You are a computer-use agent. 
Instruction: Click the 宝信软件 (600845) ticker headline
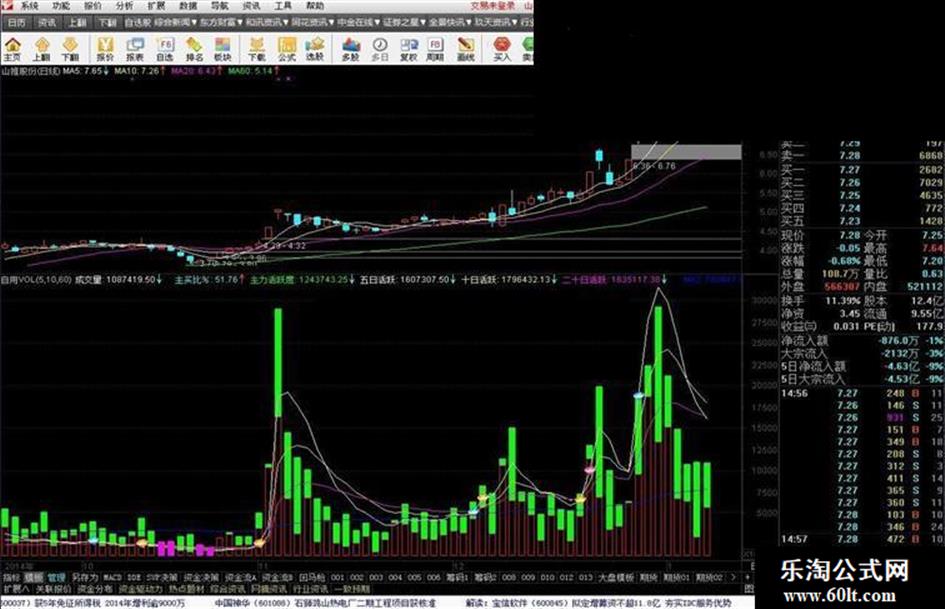[598, 603]
